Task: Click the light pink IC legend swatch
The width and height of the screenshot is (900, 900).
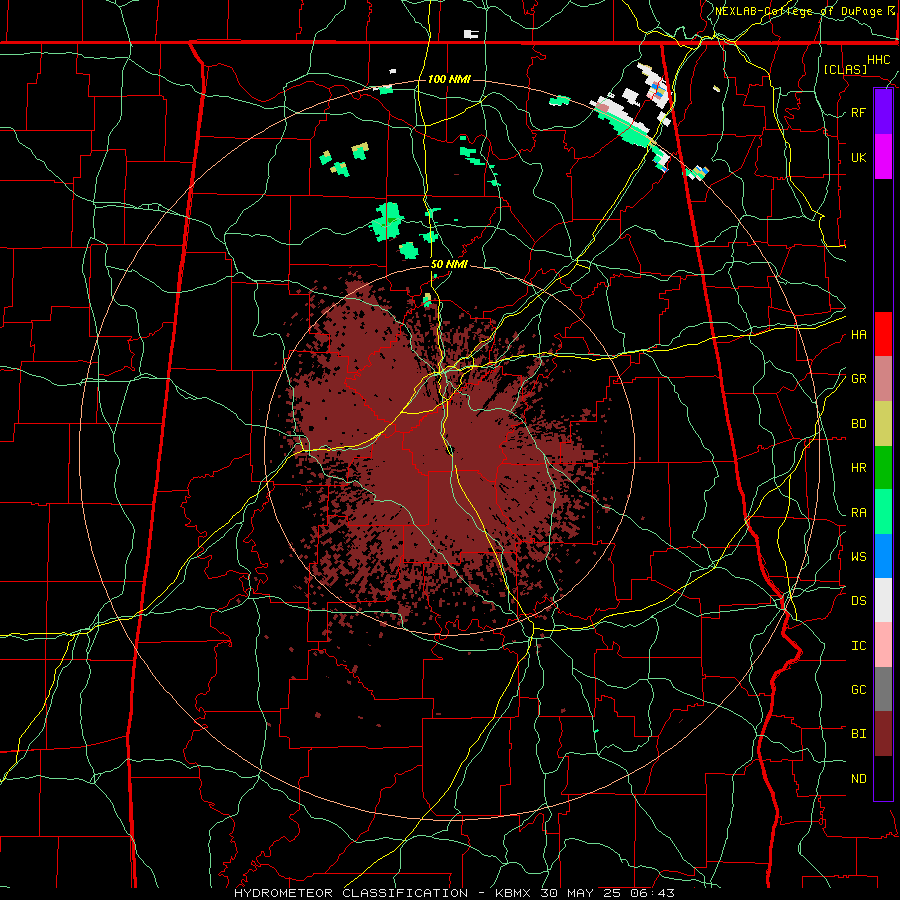Action: 883,645
